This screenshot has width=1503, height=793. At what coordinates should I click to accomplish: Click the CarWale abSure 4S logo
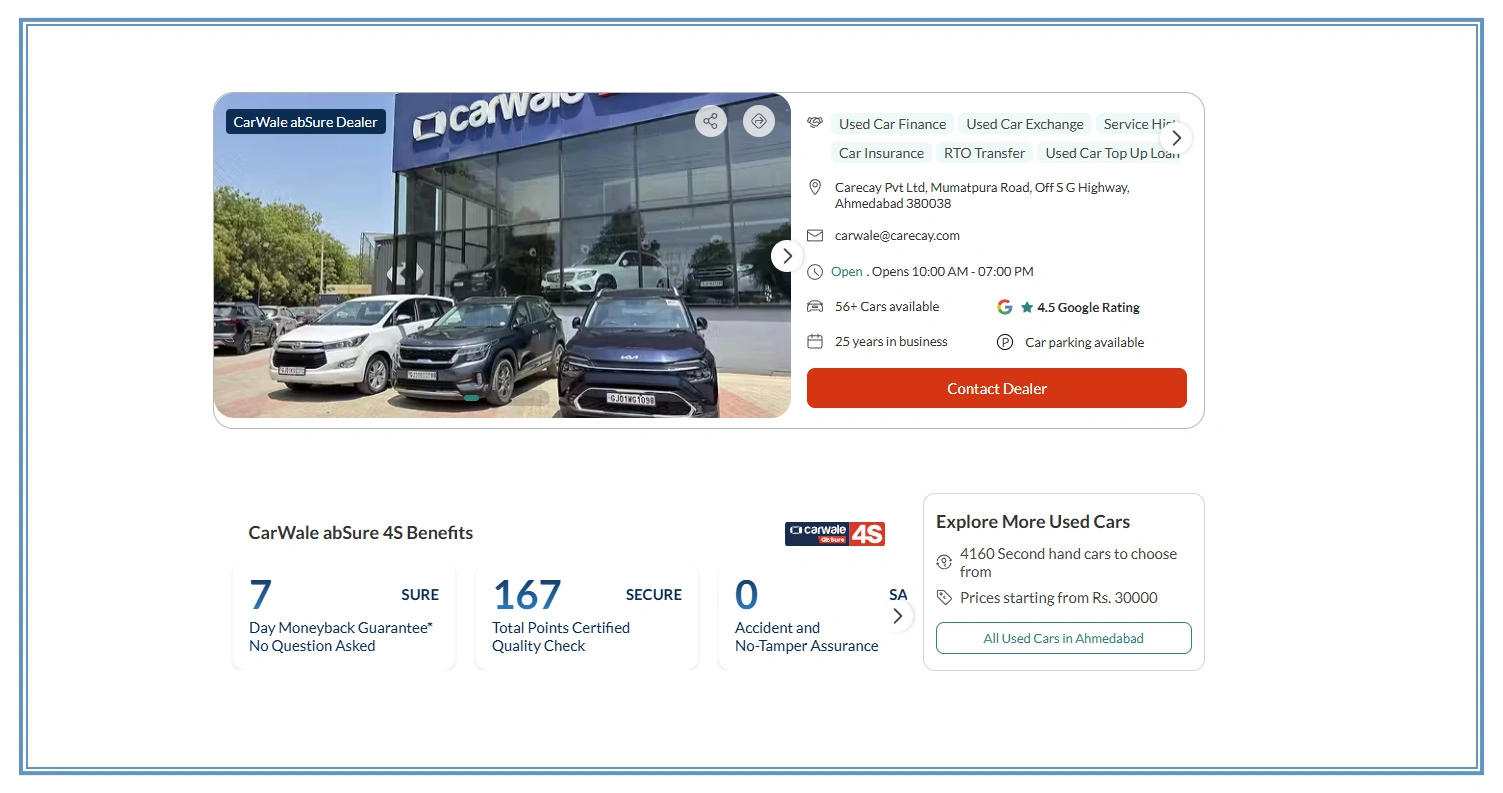click(835, 534)
